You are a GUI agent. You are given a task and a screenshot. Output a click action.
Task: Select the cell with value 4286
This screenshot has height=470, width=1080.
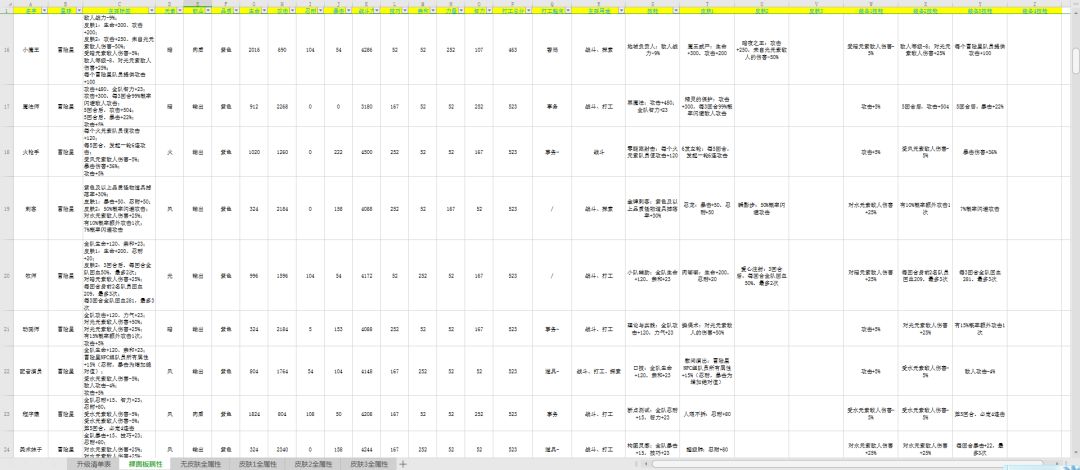(x=365, y=50)
